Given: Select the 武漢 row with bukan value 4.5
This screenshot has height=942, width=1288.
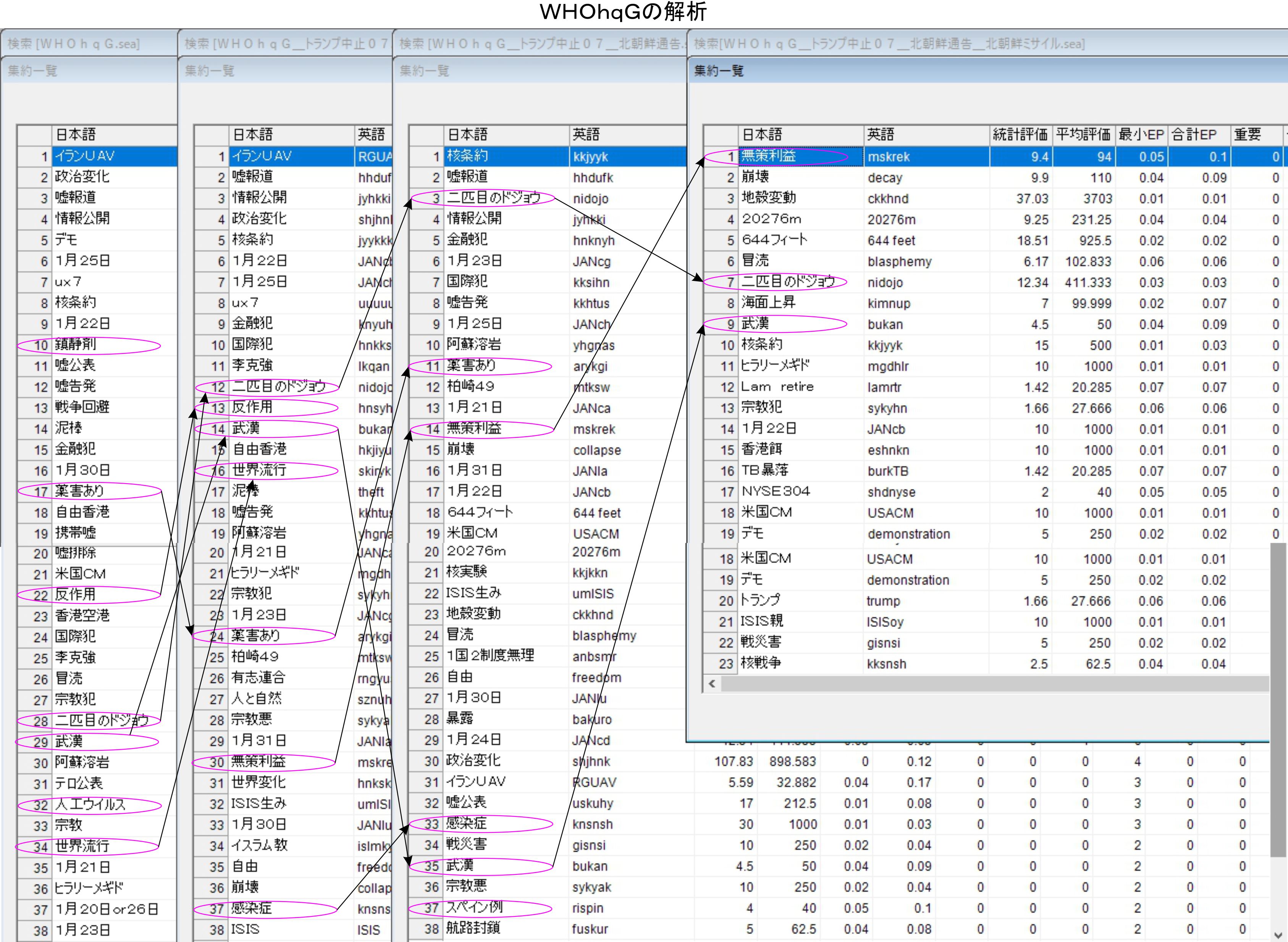Looking at the screenshot, I should point(755,324).
